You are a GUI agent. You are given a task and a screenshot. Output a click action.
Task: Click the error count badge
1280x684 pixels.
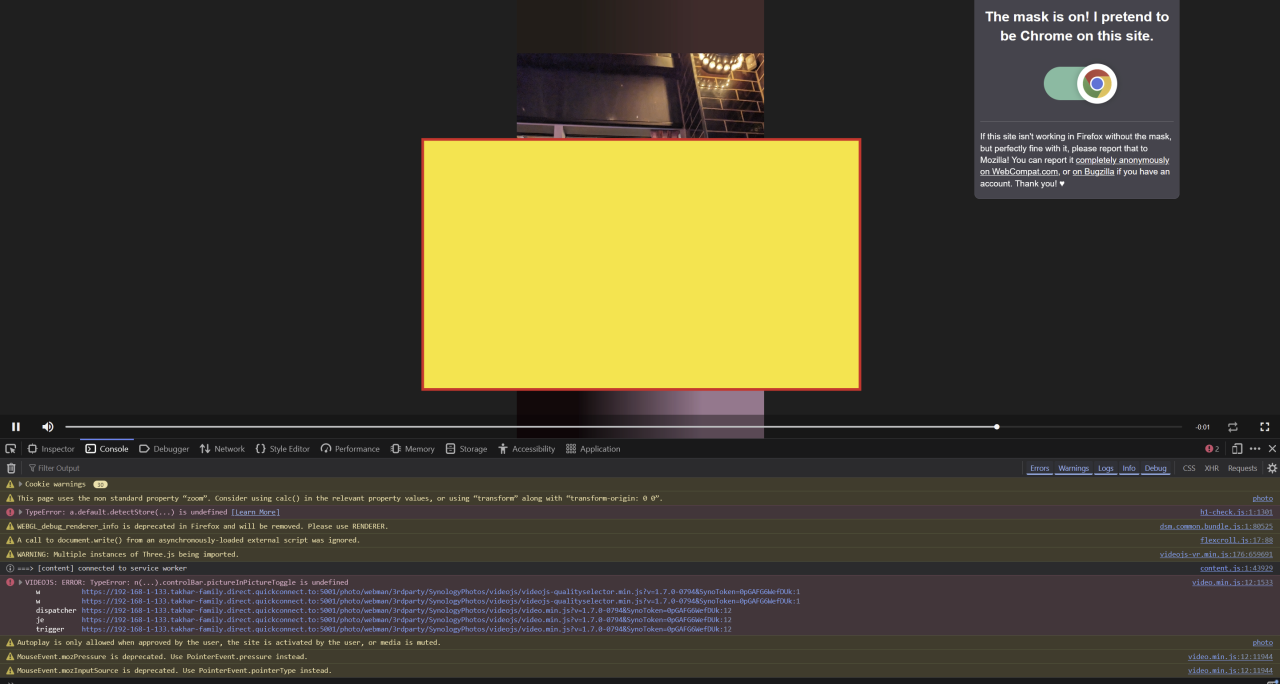[x=1212, y=449]
